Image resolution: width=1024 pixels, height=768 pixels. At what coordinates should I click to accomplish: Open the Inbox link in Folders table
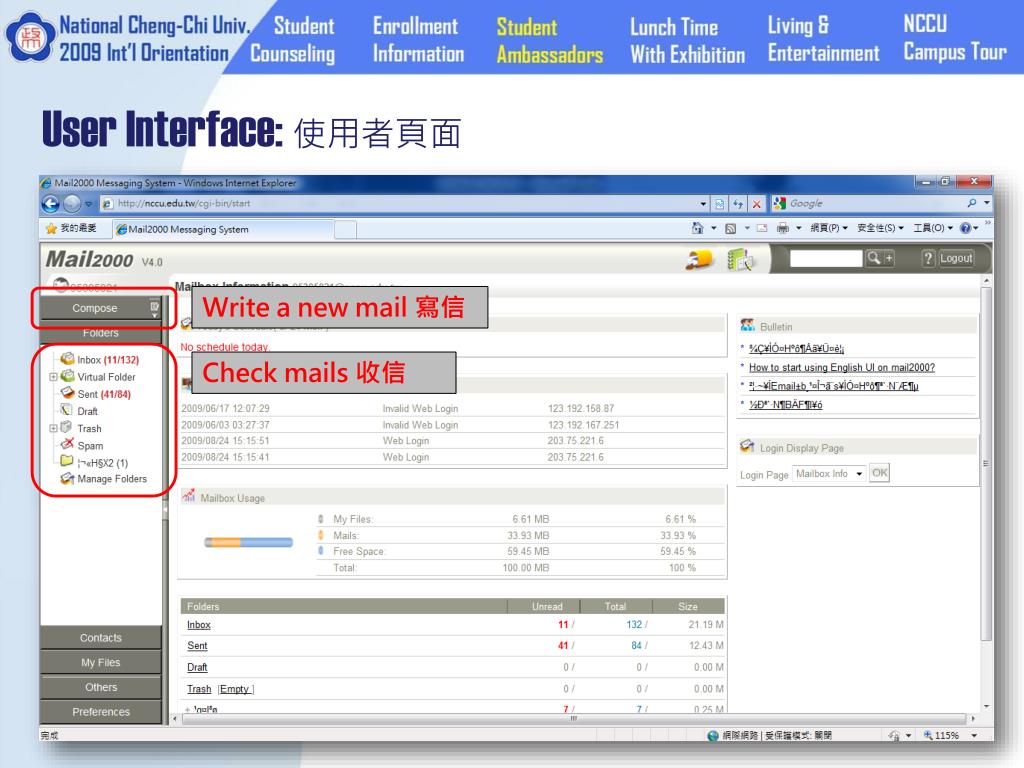199,625
